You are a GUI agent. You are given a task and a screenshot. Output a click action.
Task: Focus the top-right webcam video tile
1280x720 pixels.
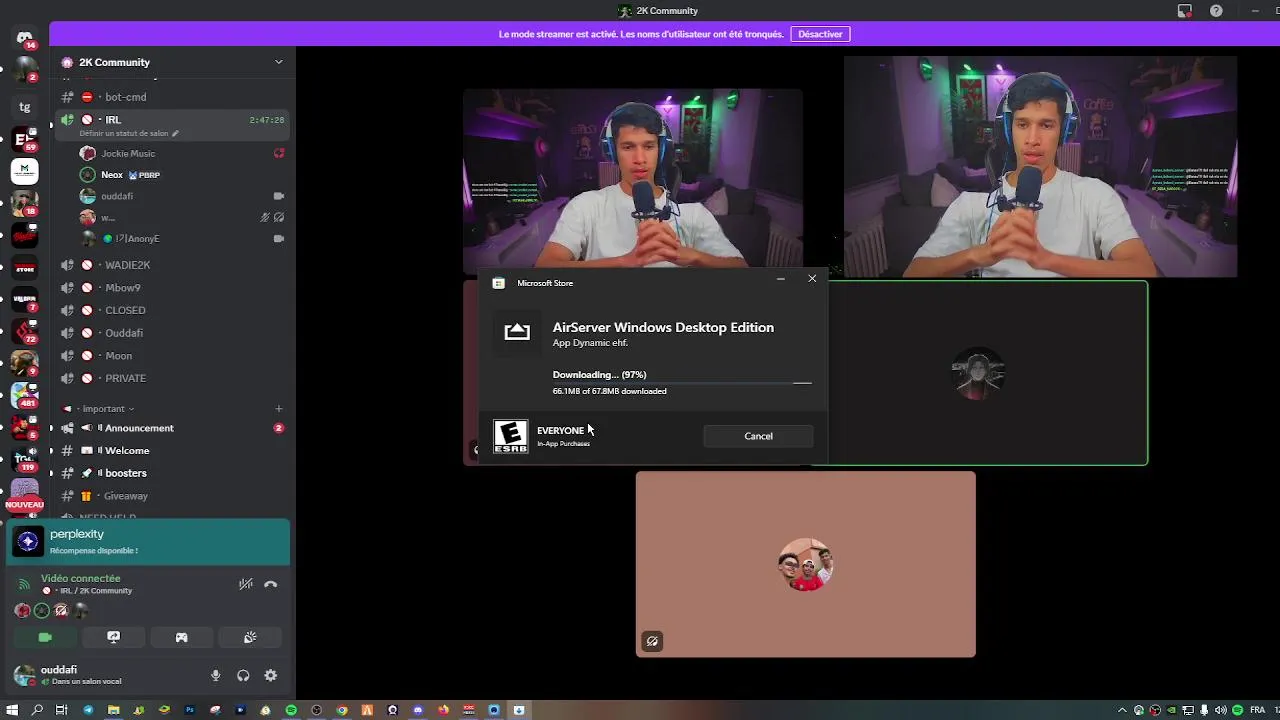coord(1040,166)
